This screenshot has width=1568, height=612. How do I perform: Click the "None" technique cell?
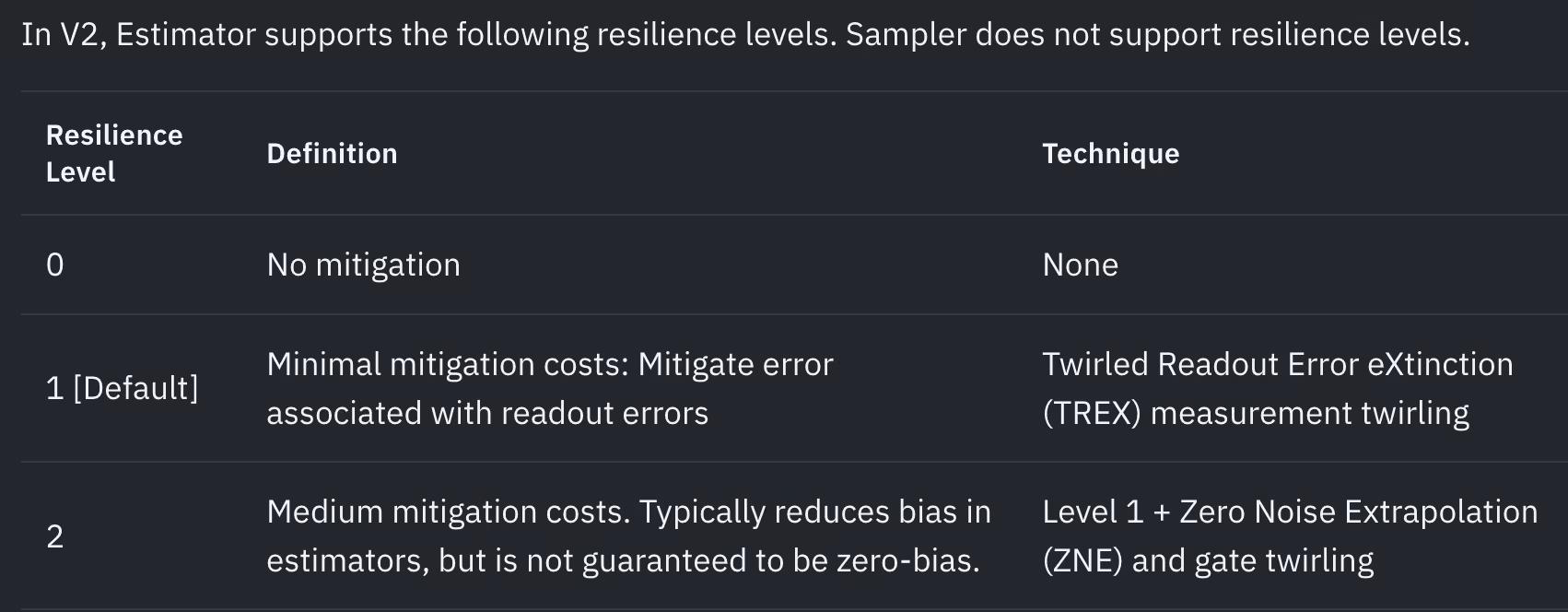(x=1080, y=265)
